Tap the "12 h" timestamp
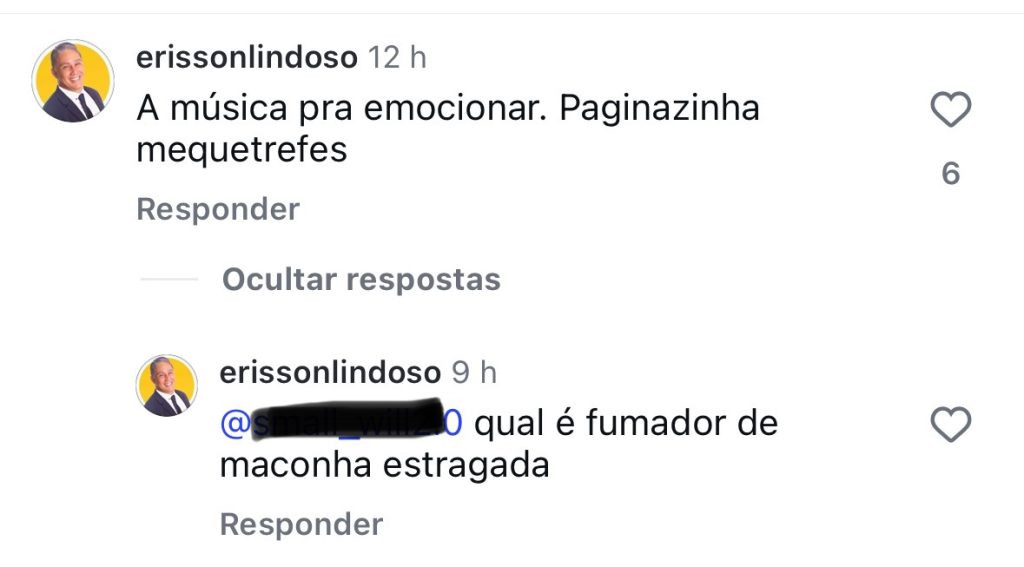 pyautogui.click(x=397, y=58)
